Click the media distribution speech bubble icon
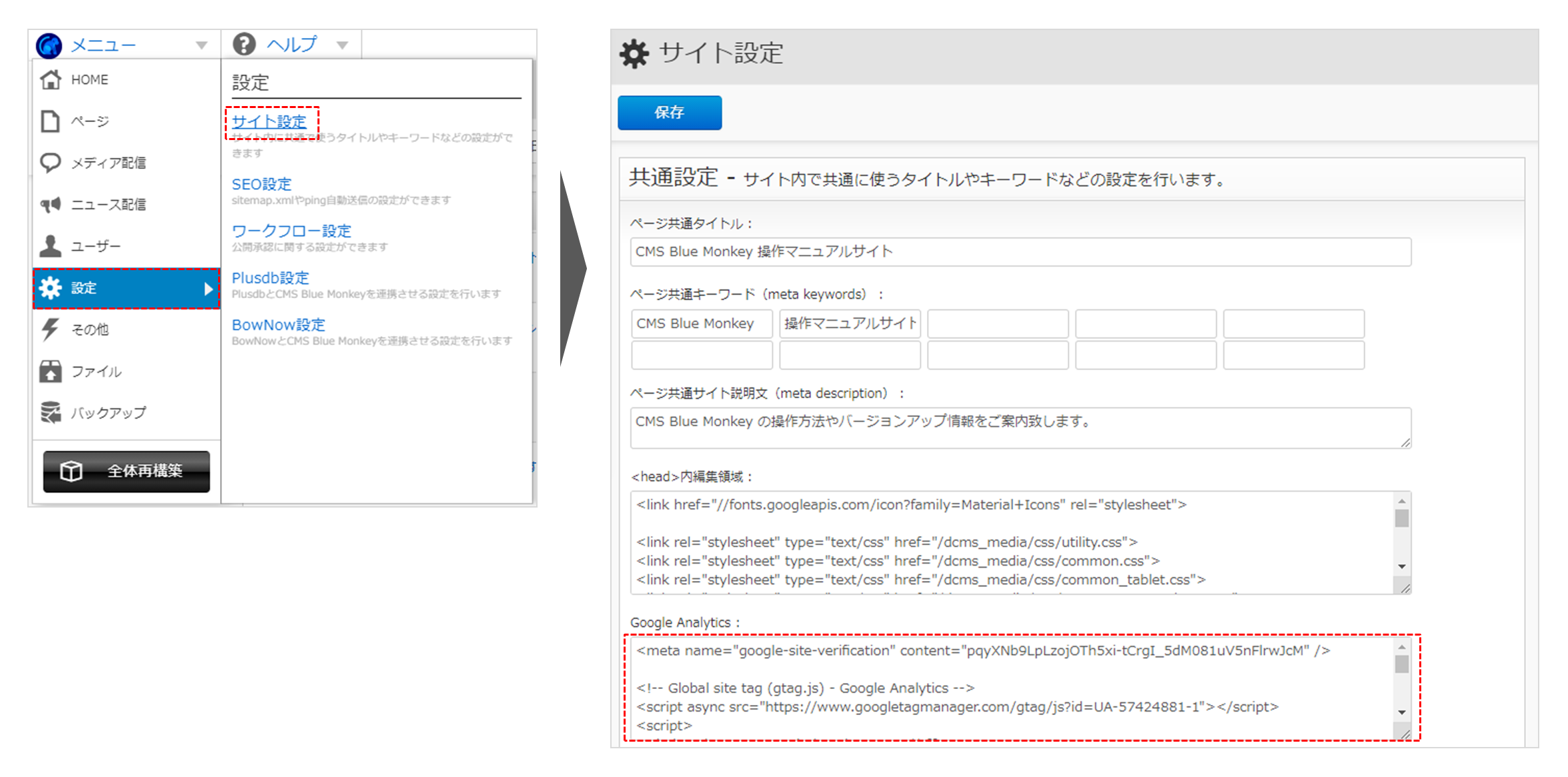The image size is (1568, 777). tap(51, 163)
